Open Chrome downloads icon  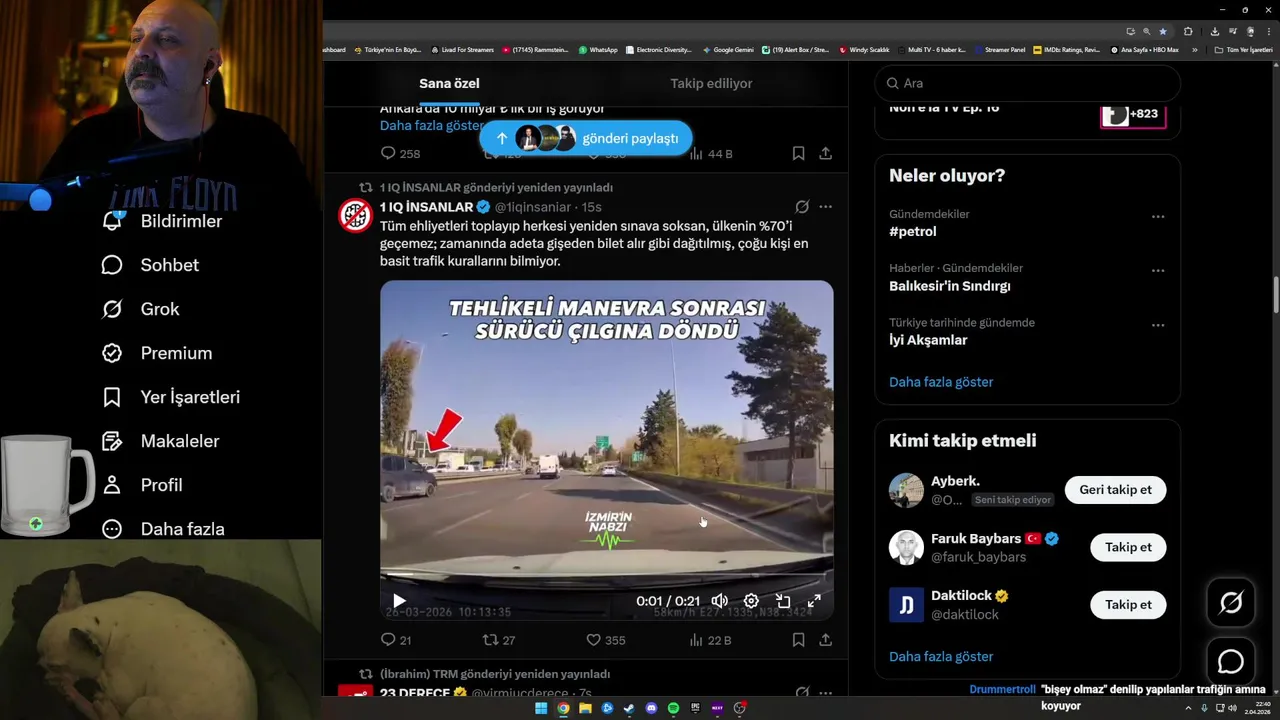(x=1215, y=31)
